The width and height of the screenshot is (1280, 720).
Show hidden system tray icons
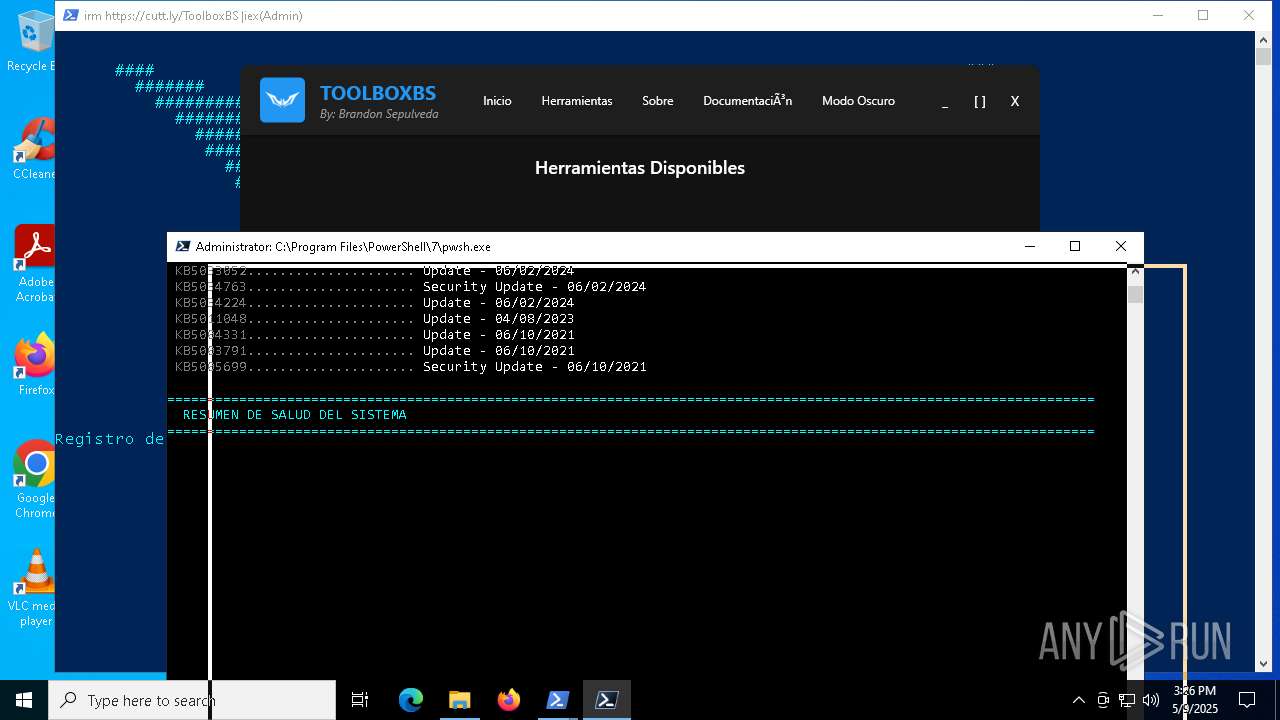tap(1078, 700)
